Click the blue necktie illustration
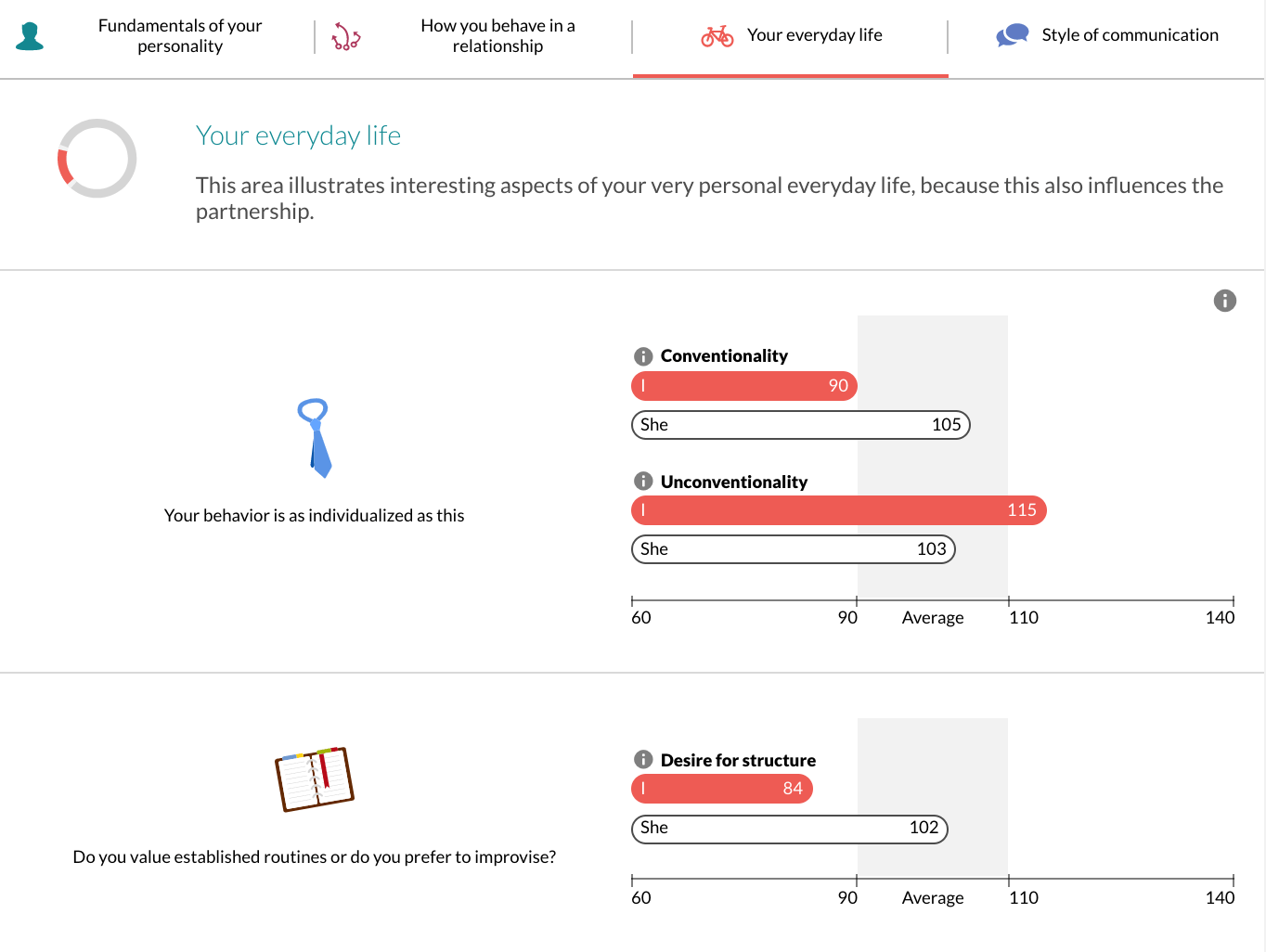Viewport: 1266px width, 952px height. (316, 438)
